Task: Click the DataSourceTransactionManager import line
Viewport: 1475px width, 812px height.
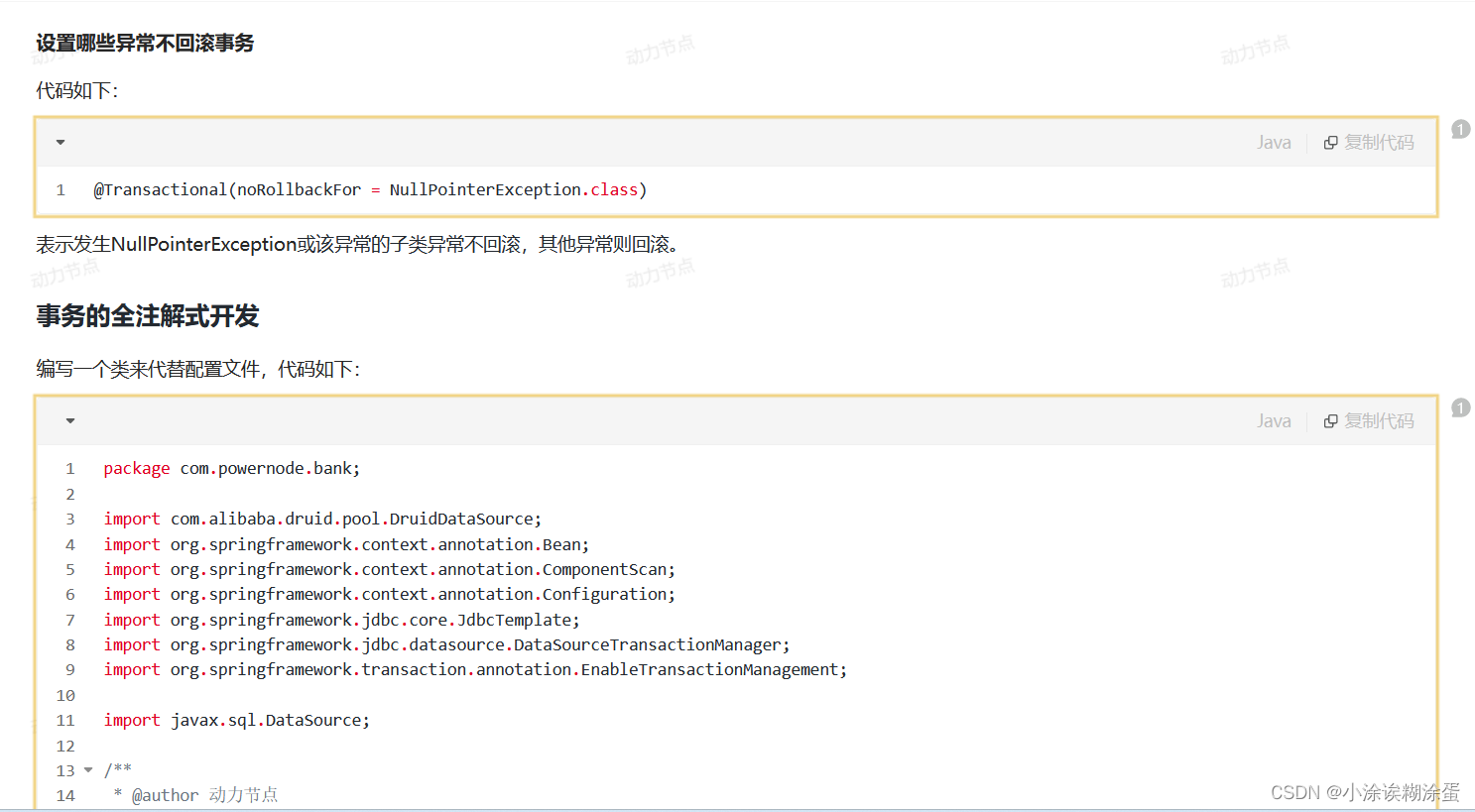Action: (446, 644)
